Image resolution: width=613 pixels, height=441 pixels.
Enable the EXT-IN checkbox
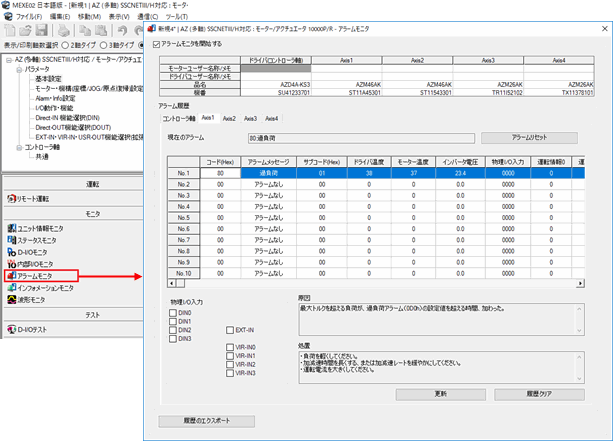[231, 329]
